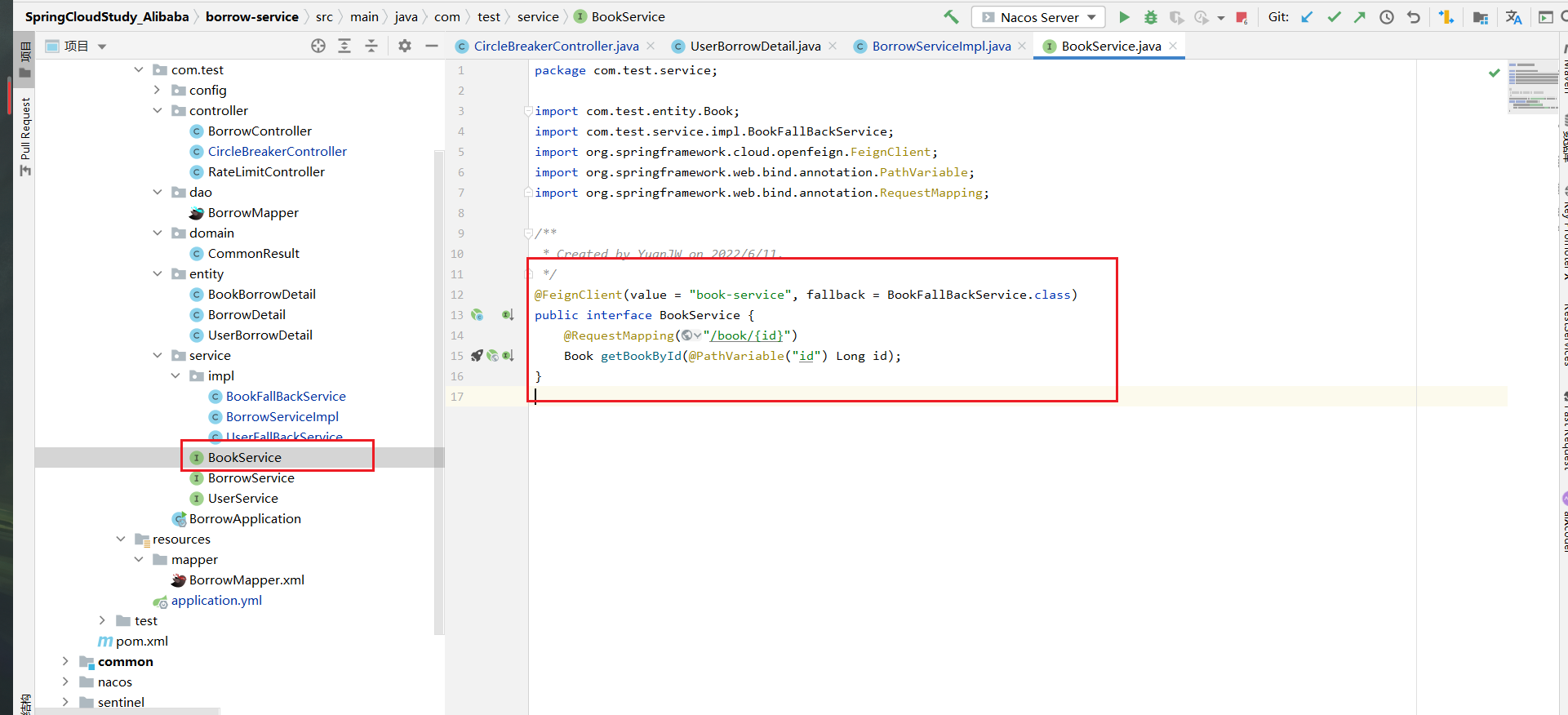Screen dimensions: 1568x715
Task: Select BorrowMapper in the dao folder
Action: [253, 213]
